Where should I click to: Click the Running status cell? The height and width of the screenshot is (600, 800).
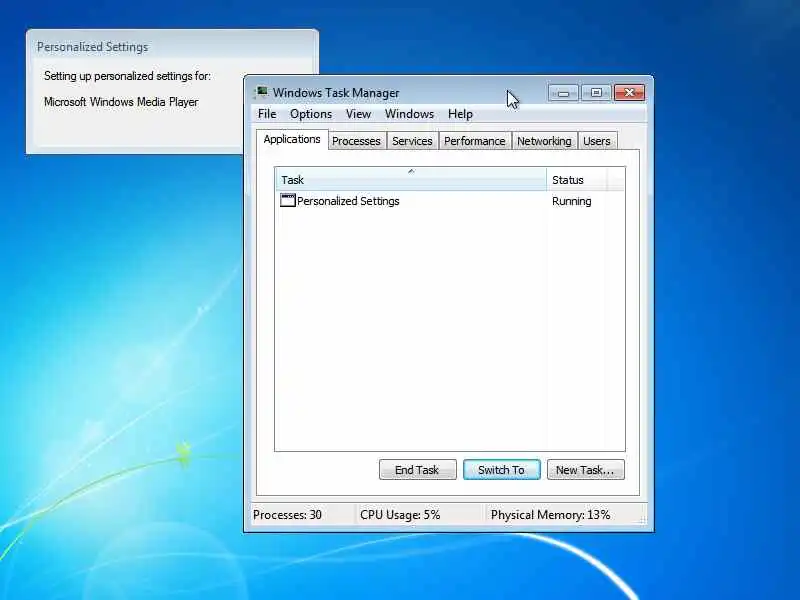(571, 201)
